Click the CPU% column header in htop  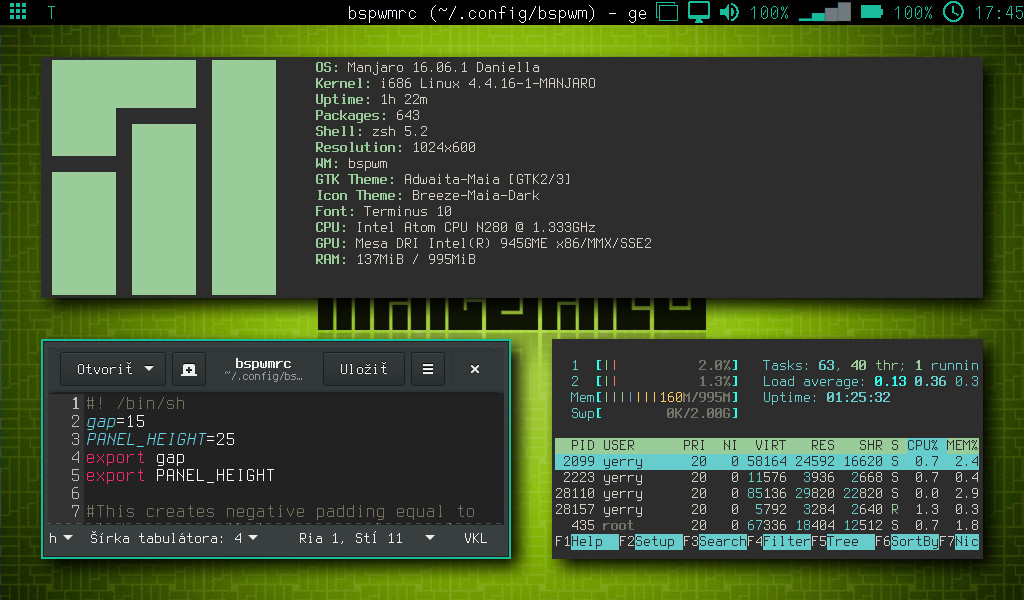921,445
